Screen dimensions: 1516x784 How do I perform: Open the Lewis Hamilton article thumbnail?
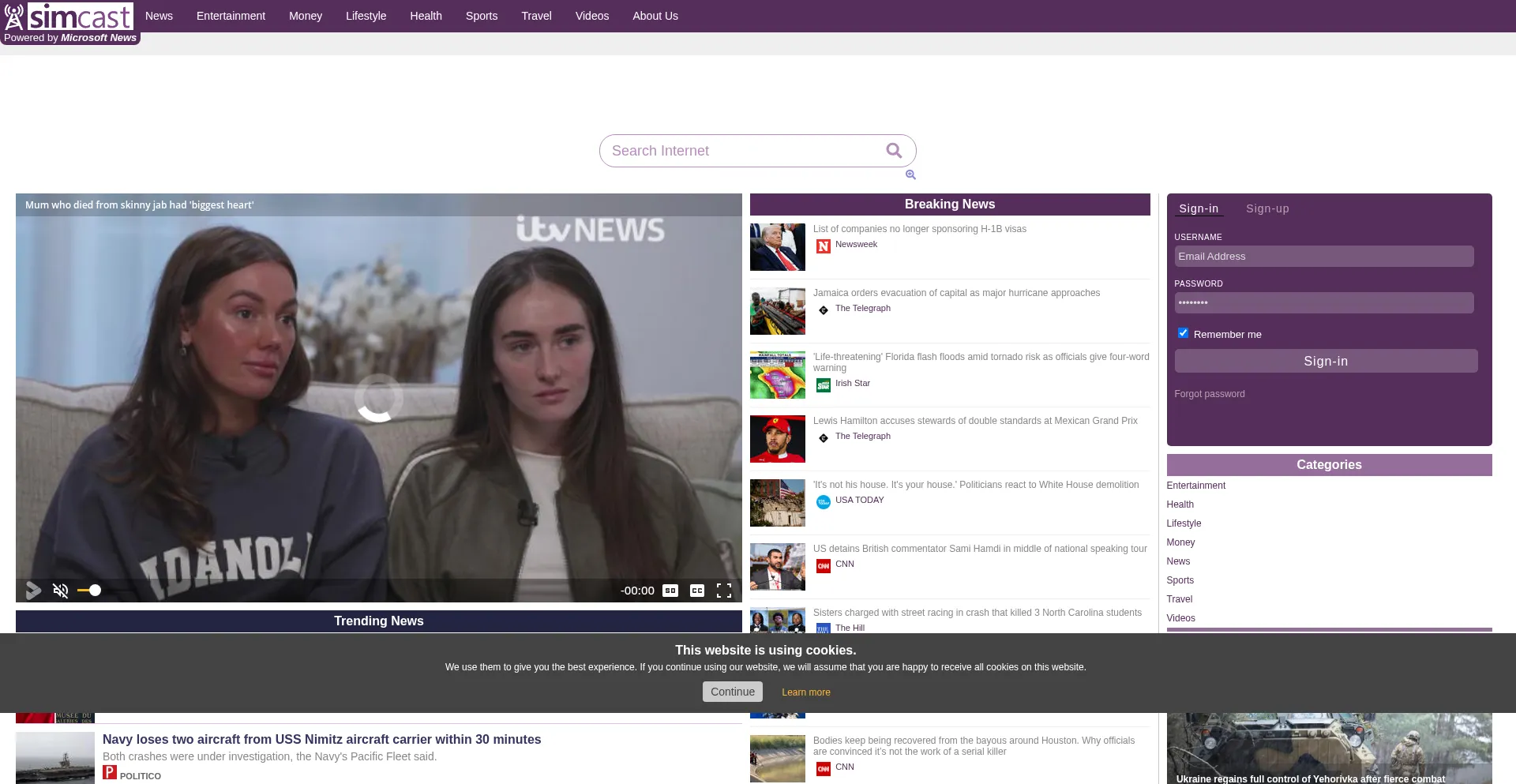pyautogui.click(x=778, y=439)
